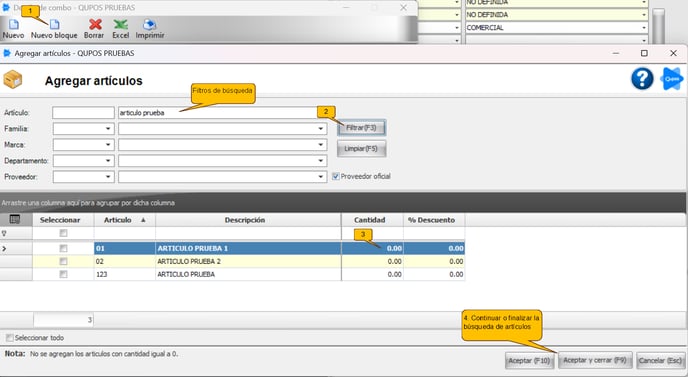Image resolution: width=688 pixels, height=377 pixels.
Task: Select checkbox for ARTICULO PRUEBA 1
Action: tap(64, 248)
